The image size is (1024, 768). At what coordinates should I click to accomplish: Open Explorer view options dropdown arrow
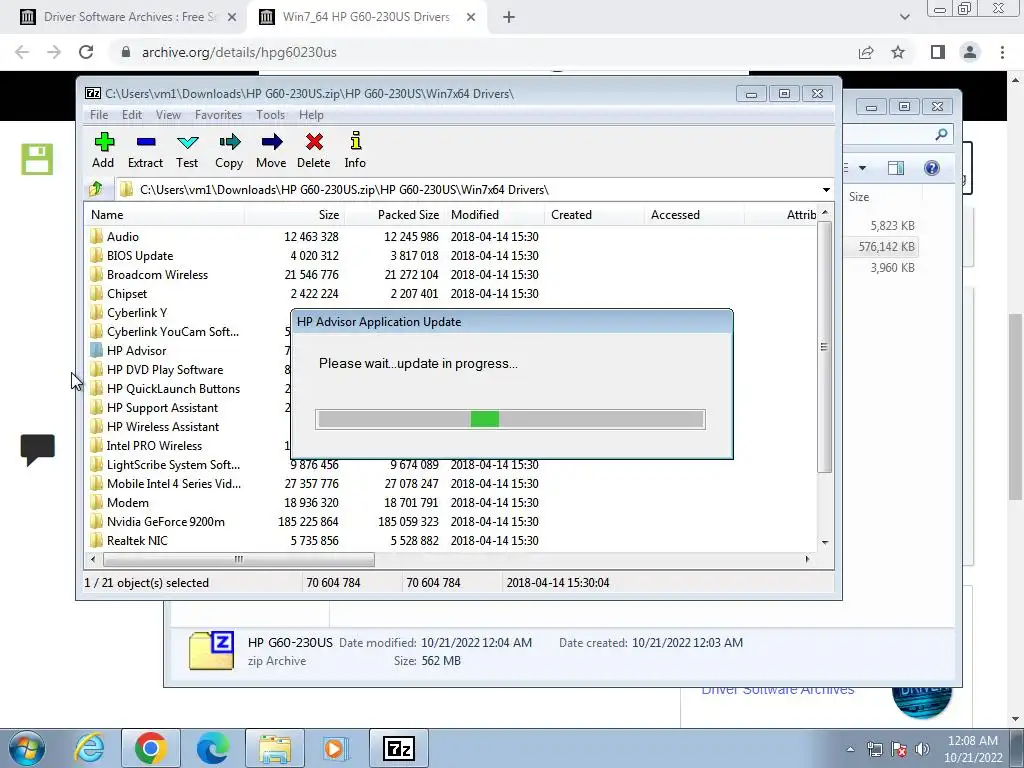862,168
